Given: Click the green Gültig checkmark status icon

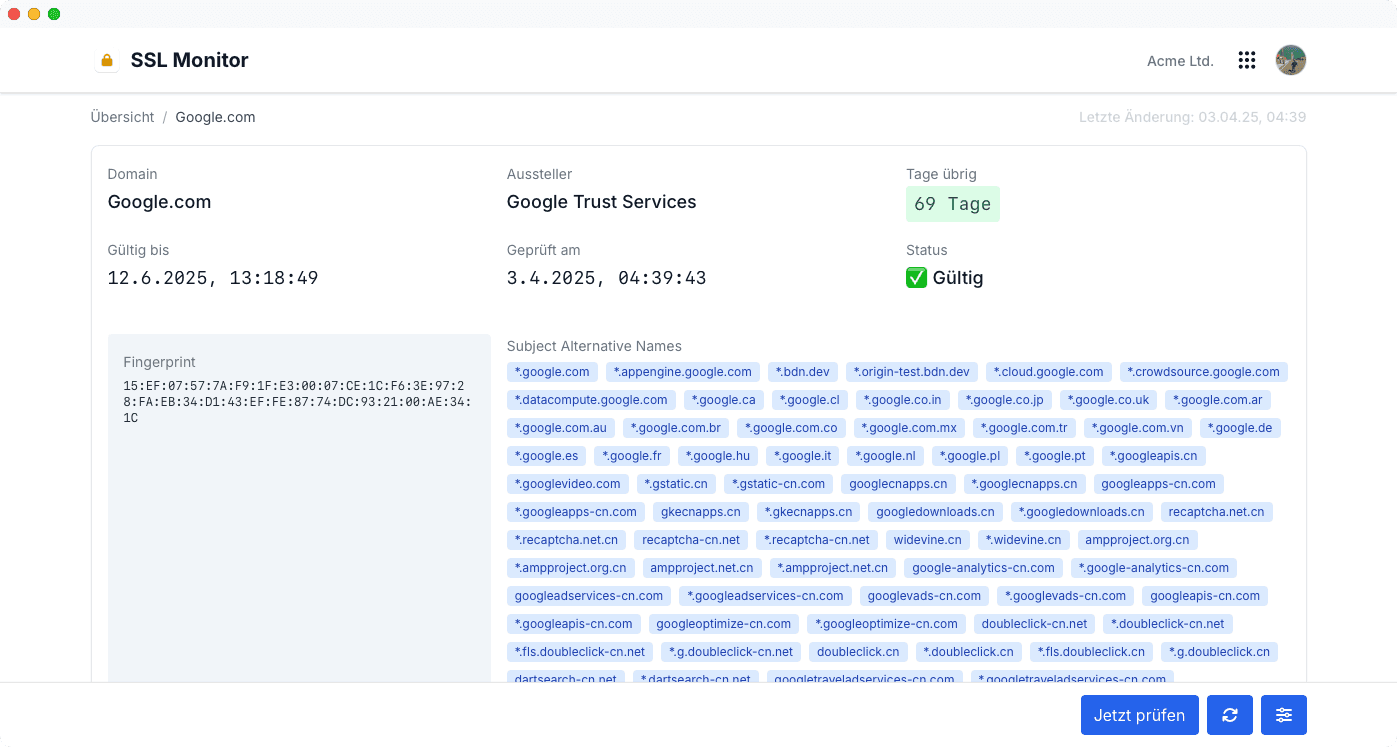Looking at the screenshot, I should [916, 278].
